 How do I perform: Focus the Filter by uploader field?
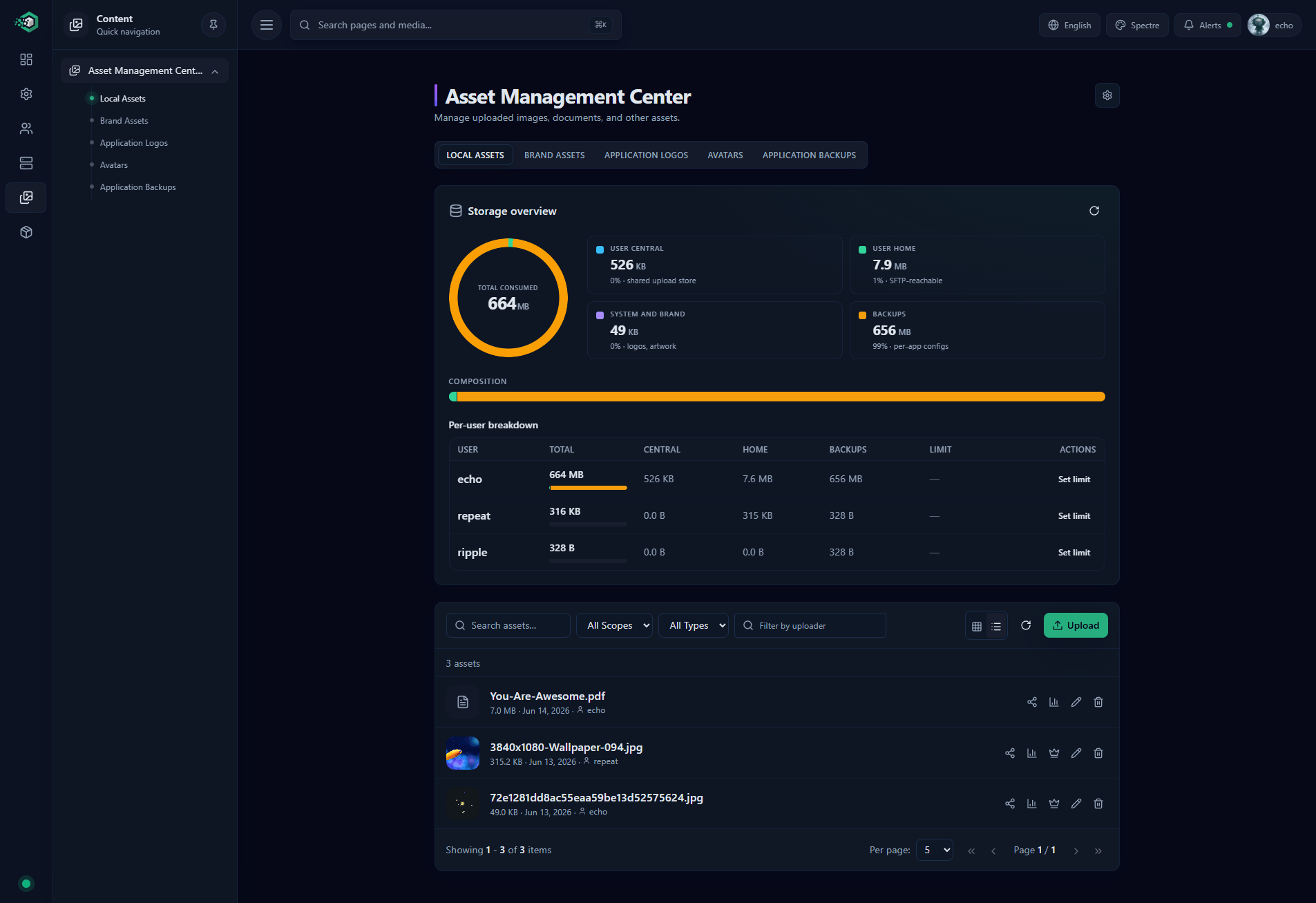810,625
